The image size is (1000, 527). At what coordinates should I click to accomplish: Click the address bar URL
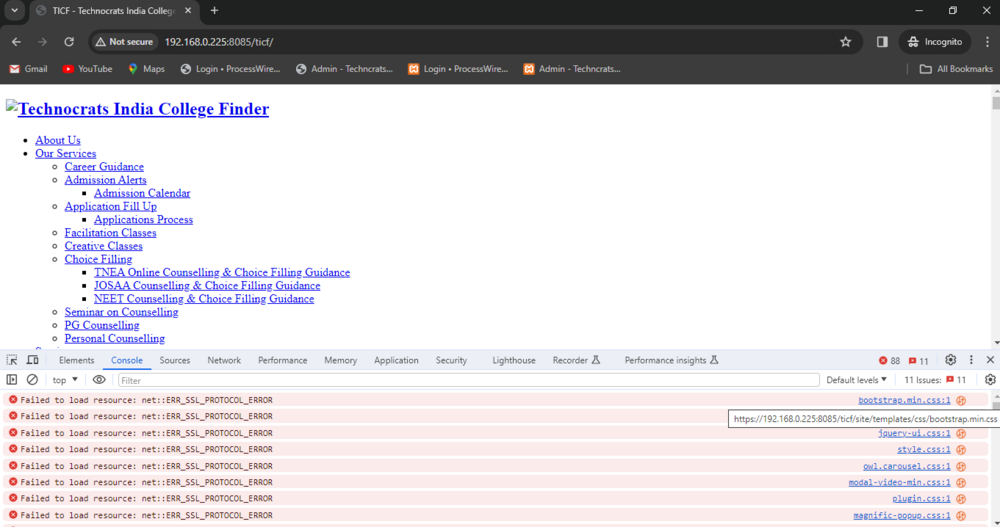tap(219, 42)
